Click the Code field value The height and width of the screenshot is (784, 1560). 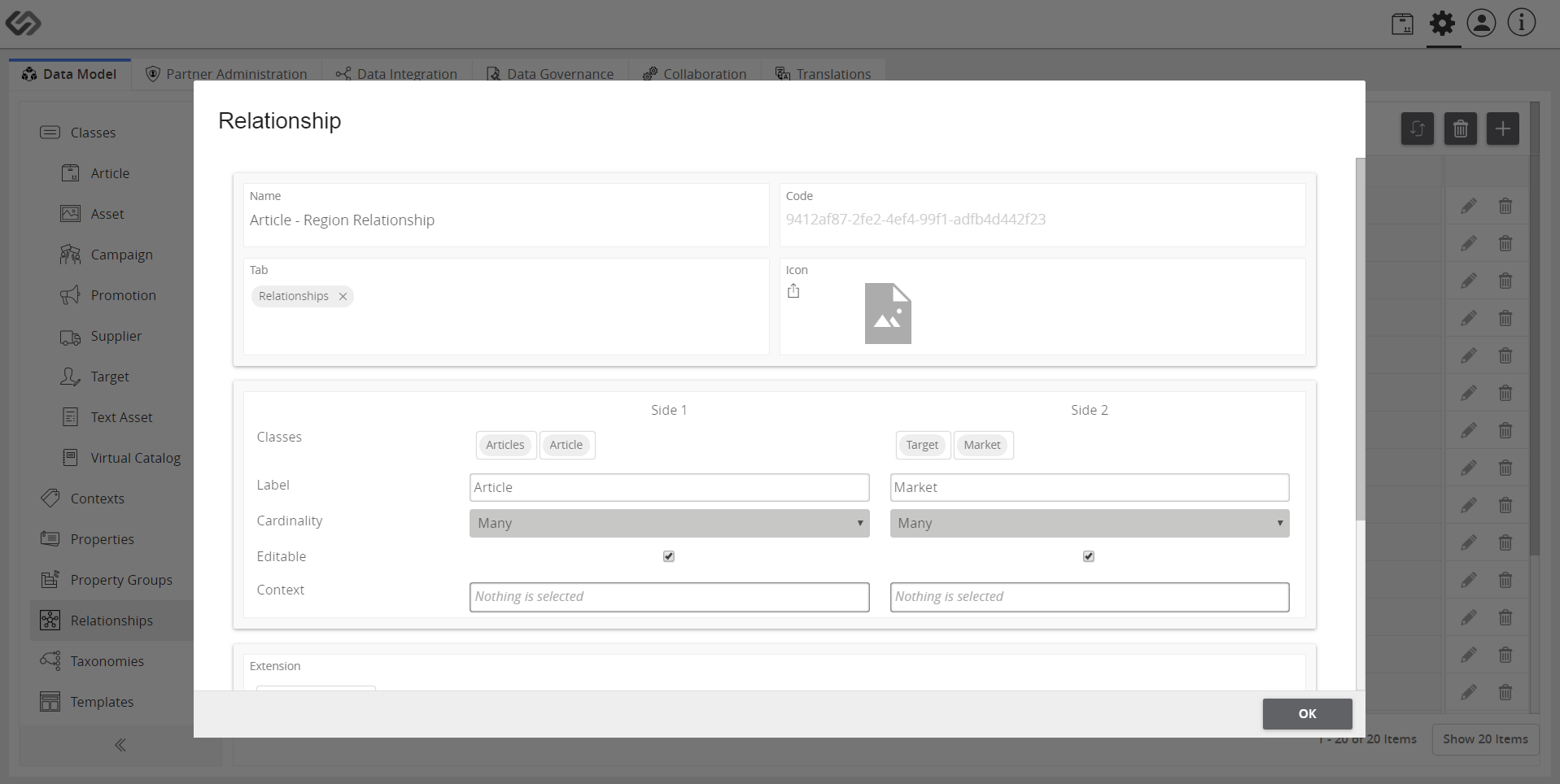coord(915,220)
